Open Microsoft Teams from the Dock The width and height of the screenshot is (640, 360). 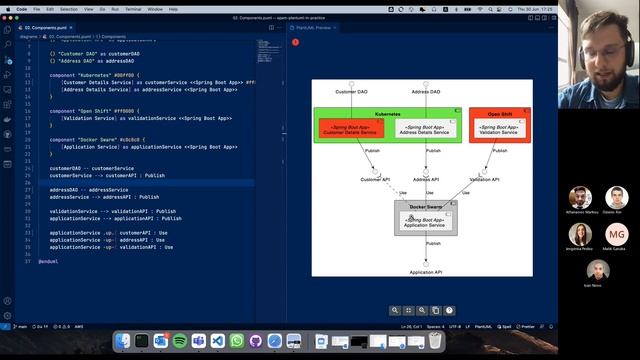(199, 341)
